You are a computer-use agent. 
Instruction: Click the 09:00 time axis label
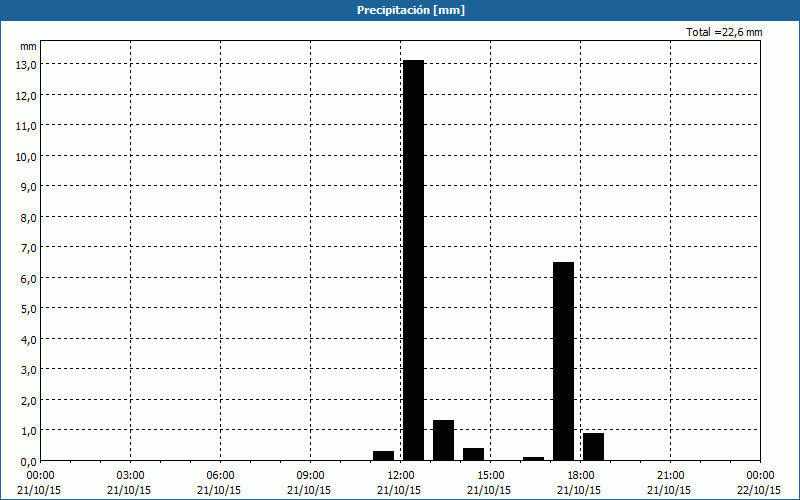[x=311, y=476]
